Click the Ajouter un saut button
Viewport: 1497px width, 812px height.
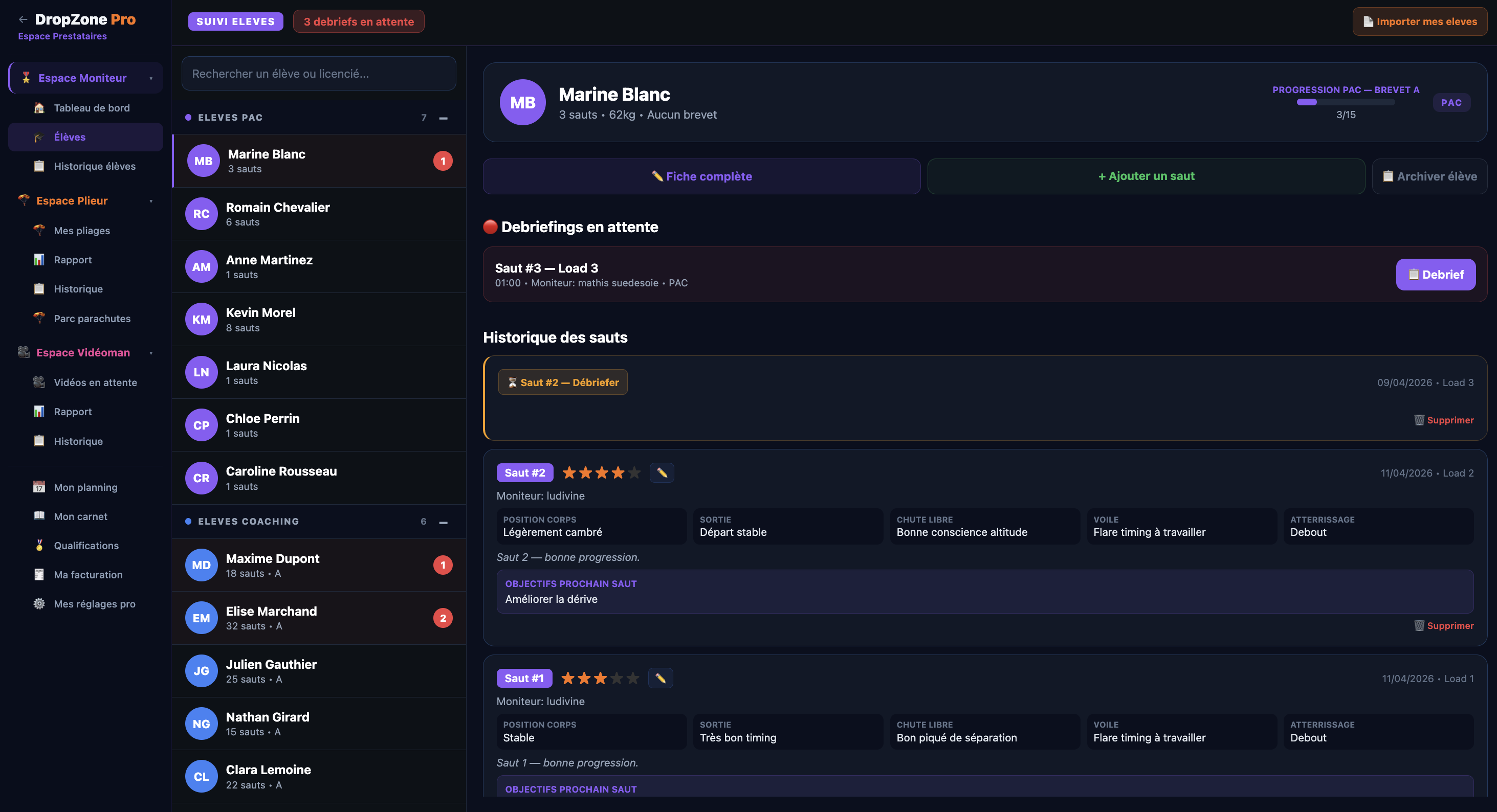coord(1146,176)
